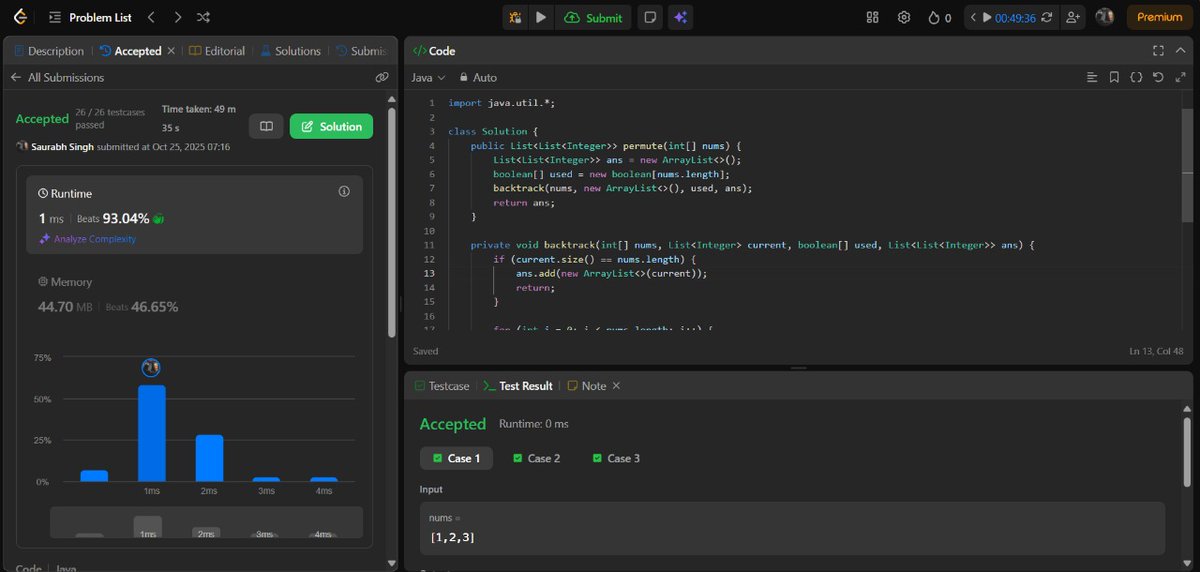Toggle the Auto lock setting

478,77
